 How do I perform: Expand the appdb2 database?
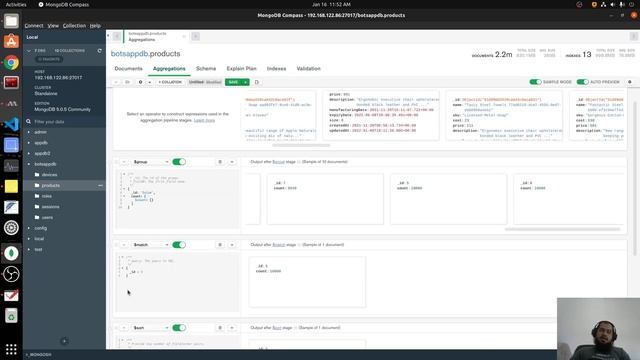[29, 153]
